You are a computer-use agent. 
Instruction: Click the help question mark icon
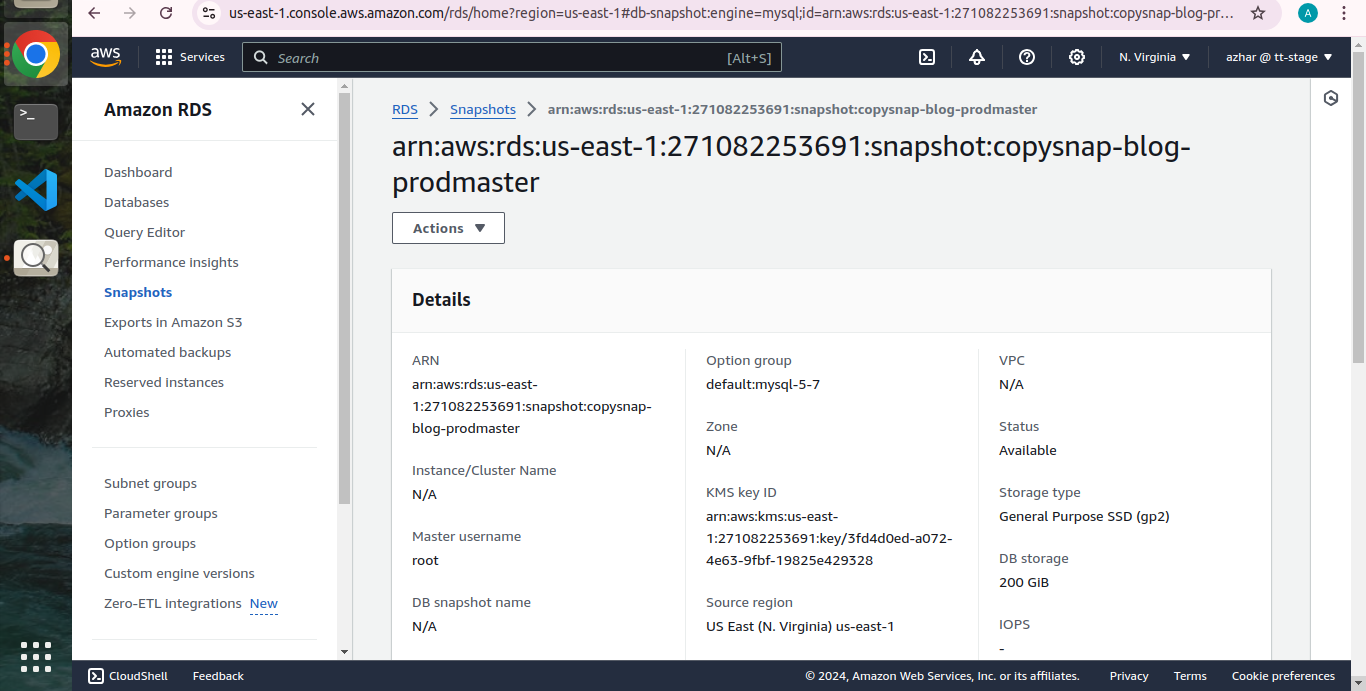1027,57
